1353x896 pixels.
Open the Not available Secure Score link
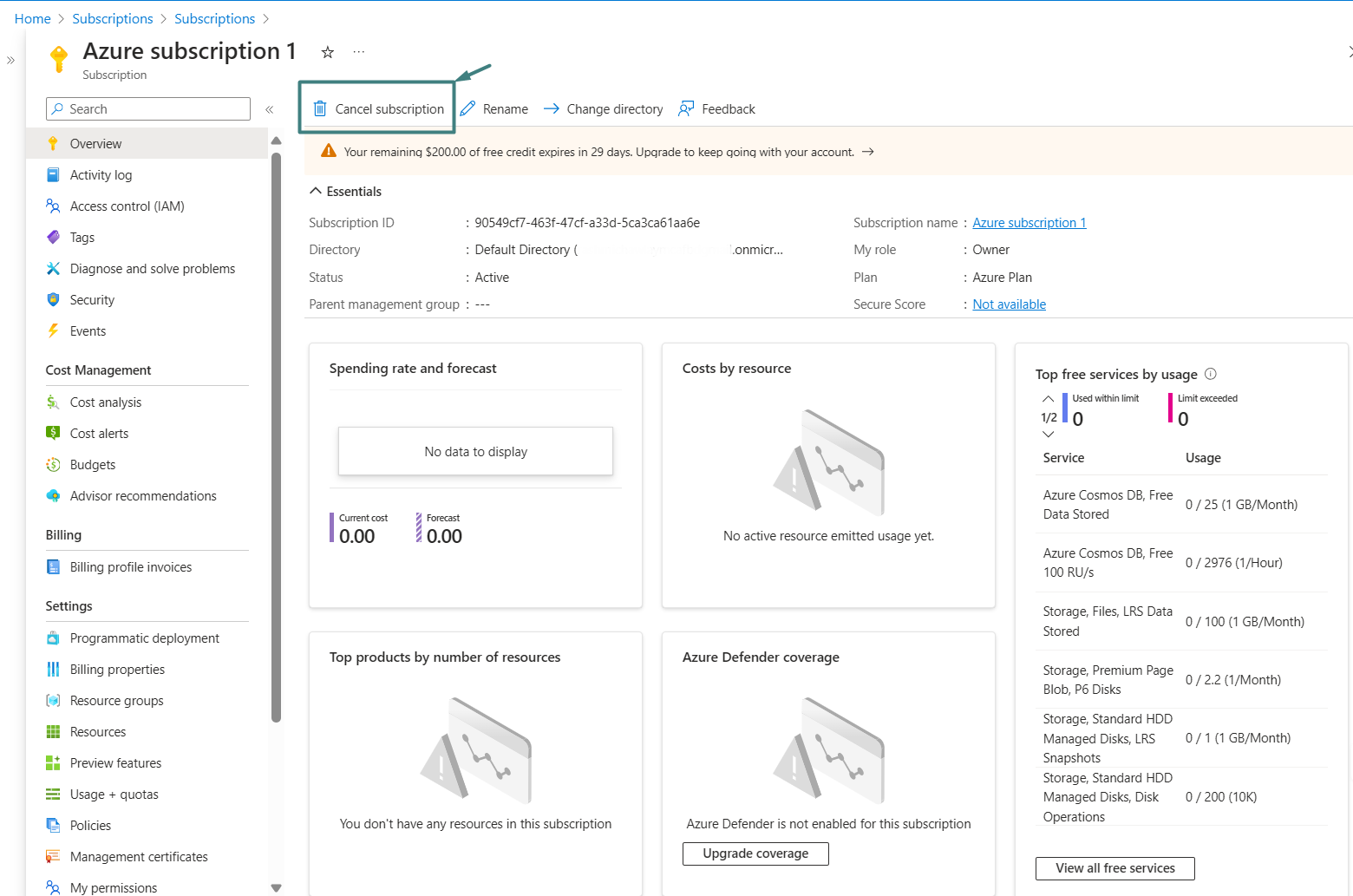click(1010, 304)
